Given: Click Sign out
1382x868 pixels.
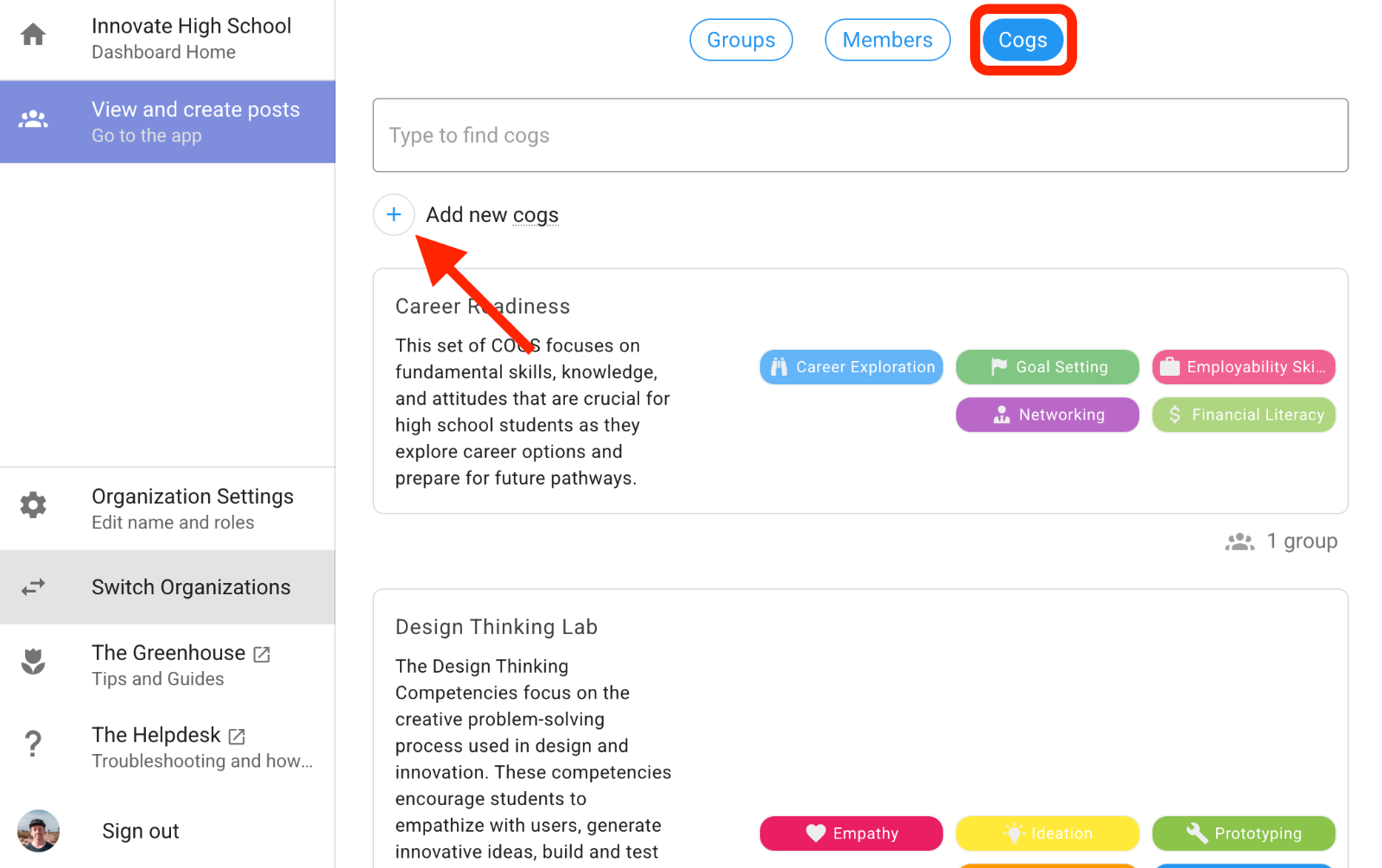Looking at the screenshot, I should tap(140, 830).
